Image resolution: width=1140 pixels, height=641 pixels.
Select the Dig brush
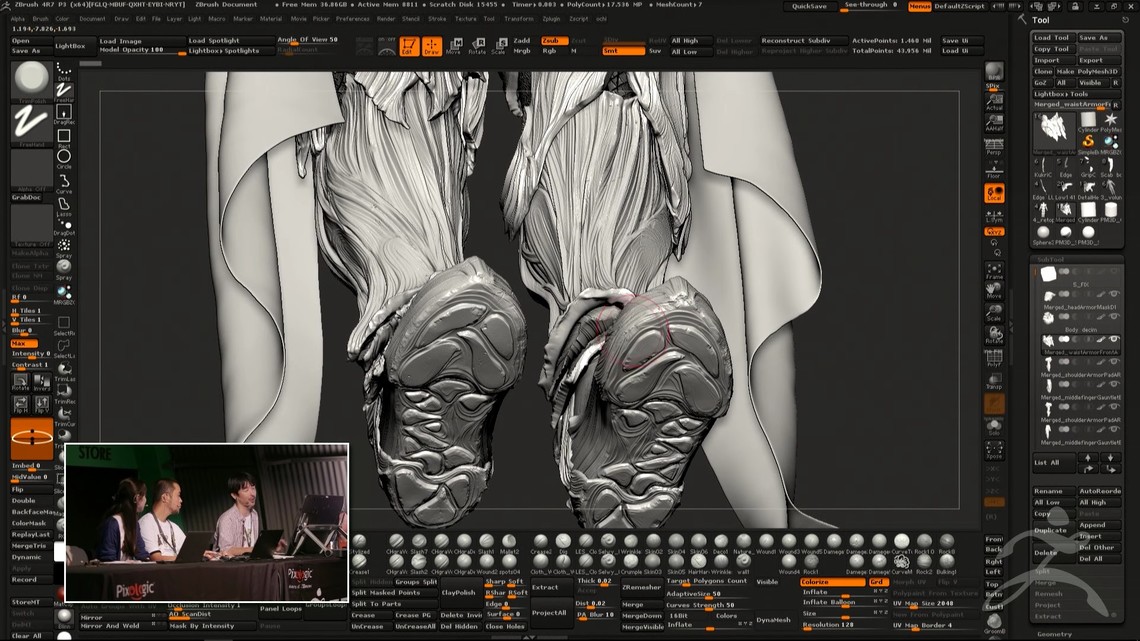coord(563,542)
